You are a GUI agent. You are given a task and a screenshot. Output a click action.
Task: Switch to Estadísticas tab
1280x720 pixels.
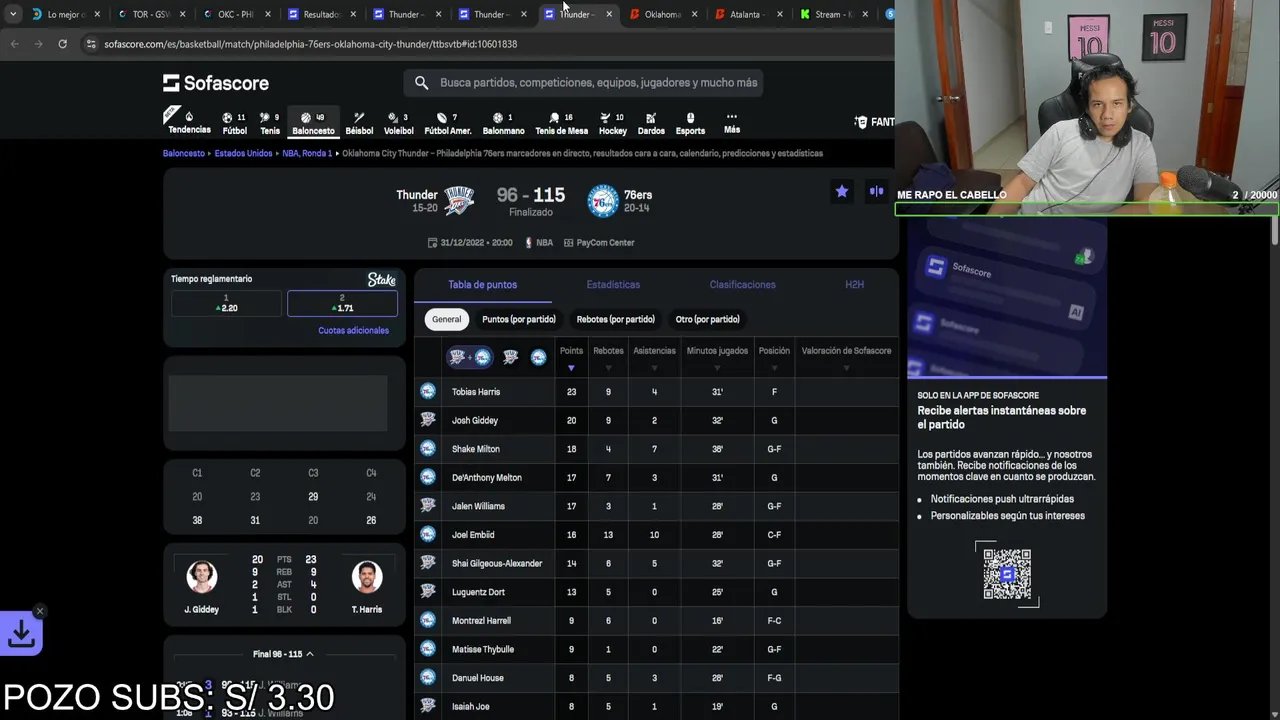[x=613, y=285]
